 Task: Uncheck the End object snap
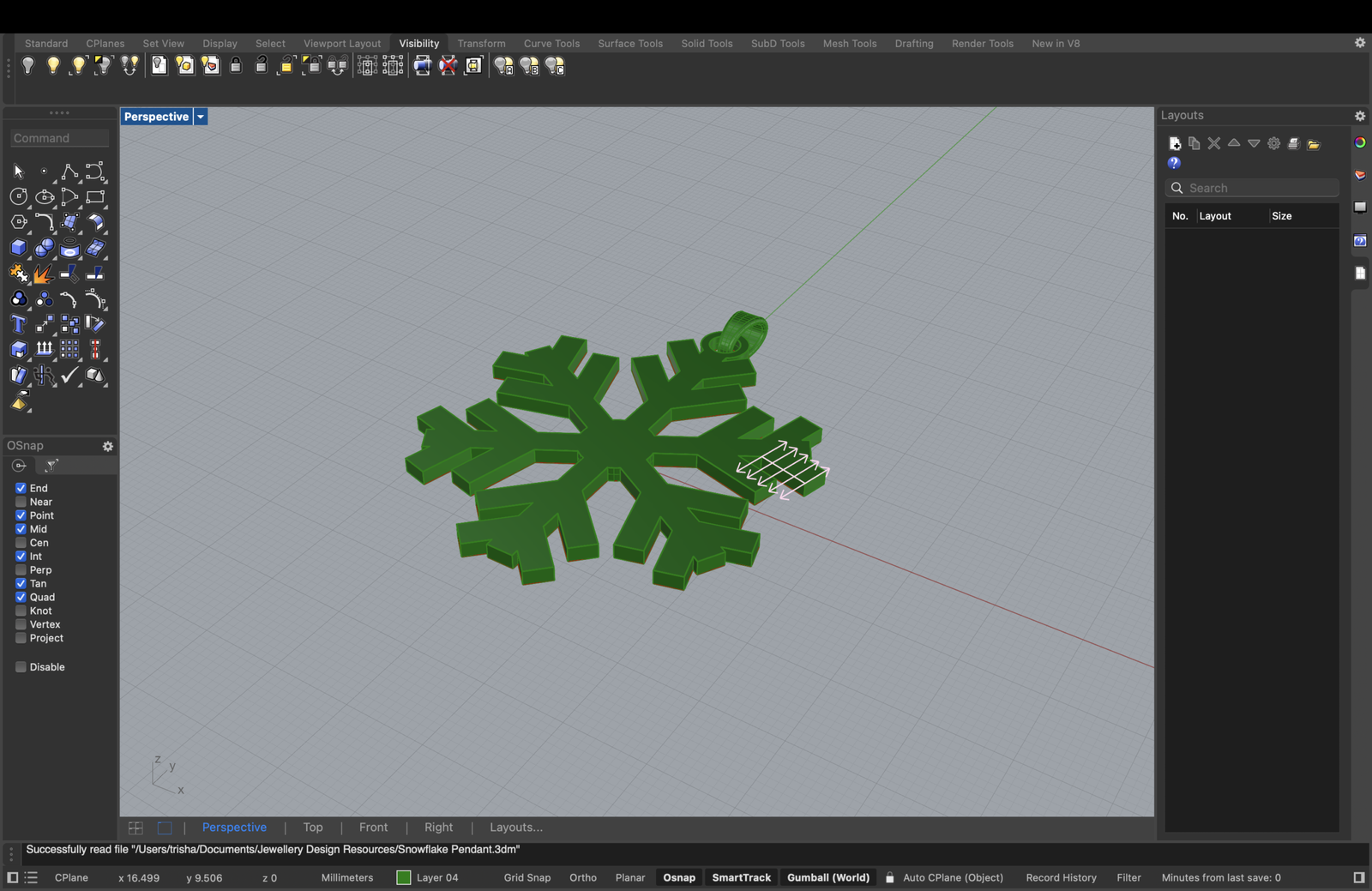coord(21,488)
